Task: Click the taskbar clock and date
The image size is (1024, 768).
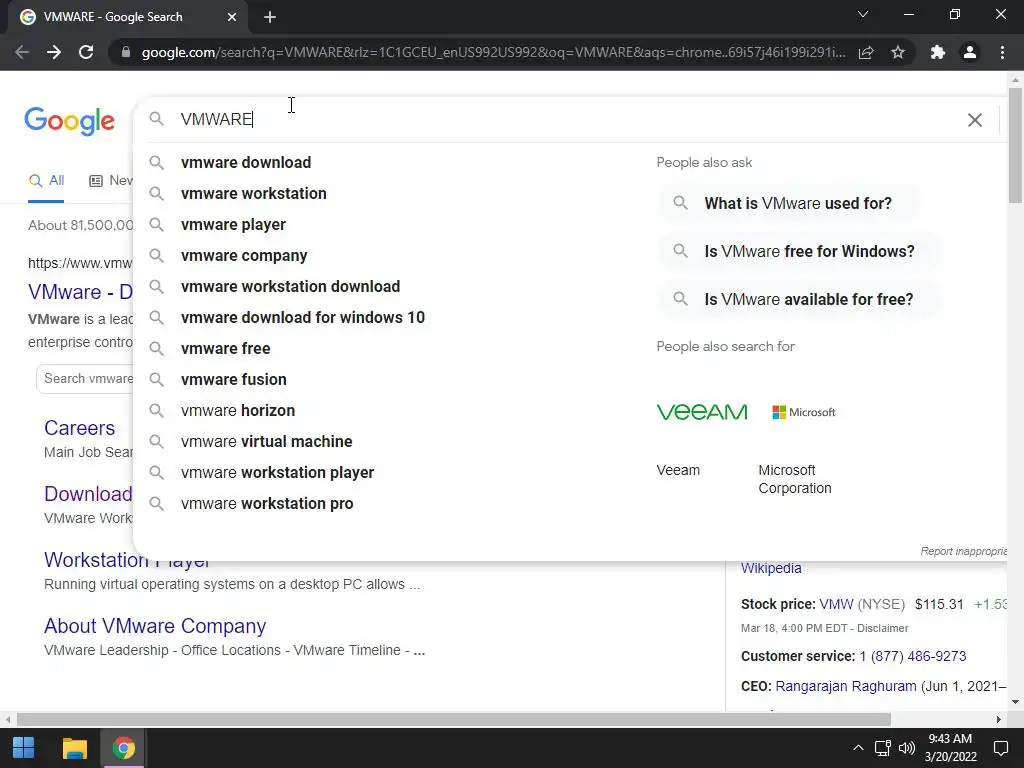Action: 950,748
